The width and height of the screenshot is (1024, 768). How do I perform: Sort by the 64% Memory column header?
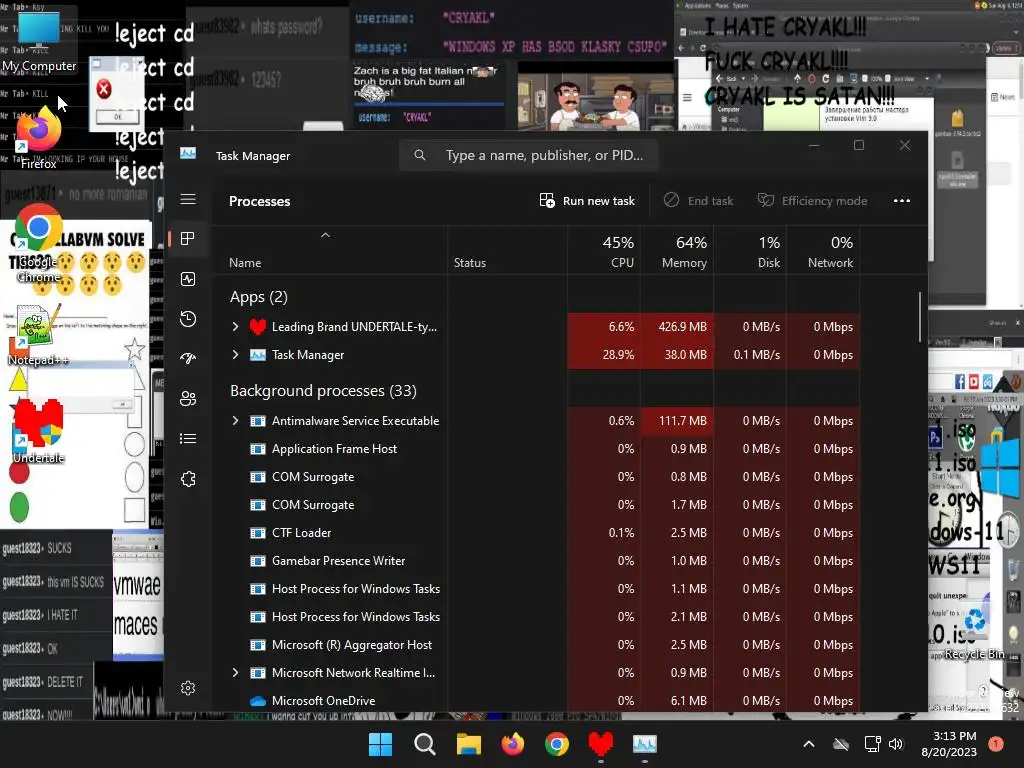coord(678,251)
